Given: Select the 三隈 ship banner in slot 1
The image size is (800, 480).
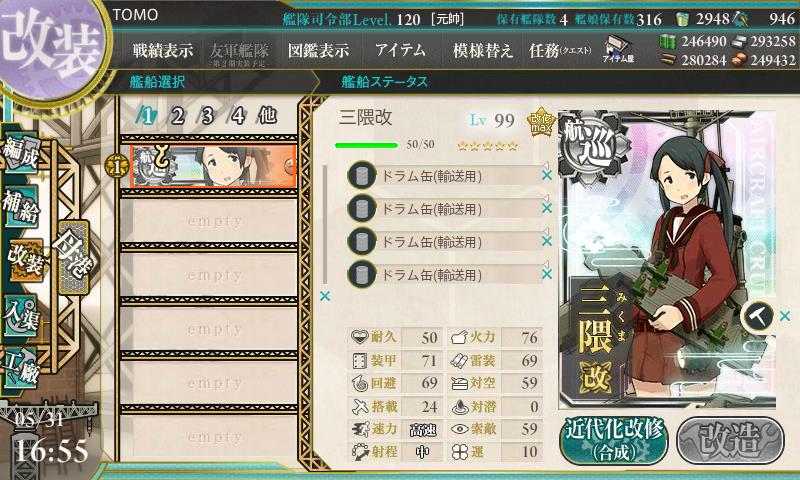Looking at the screenshot, I should coord(213,166).
